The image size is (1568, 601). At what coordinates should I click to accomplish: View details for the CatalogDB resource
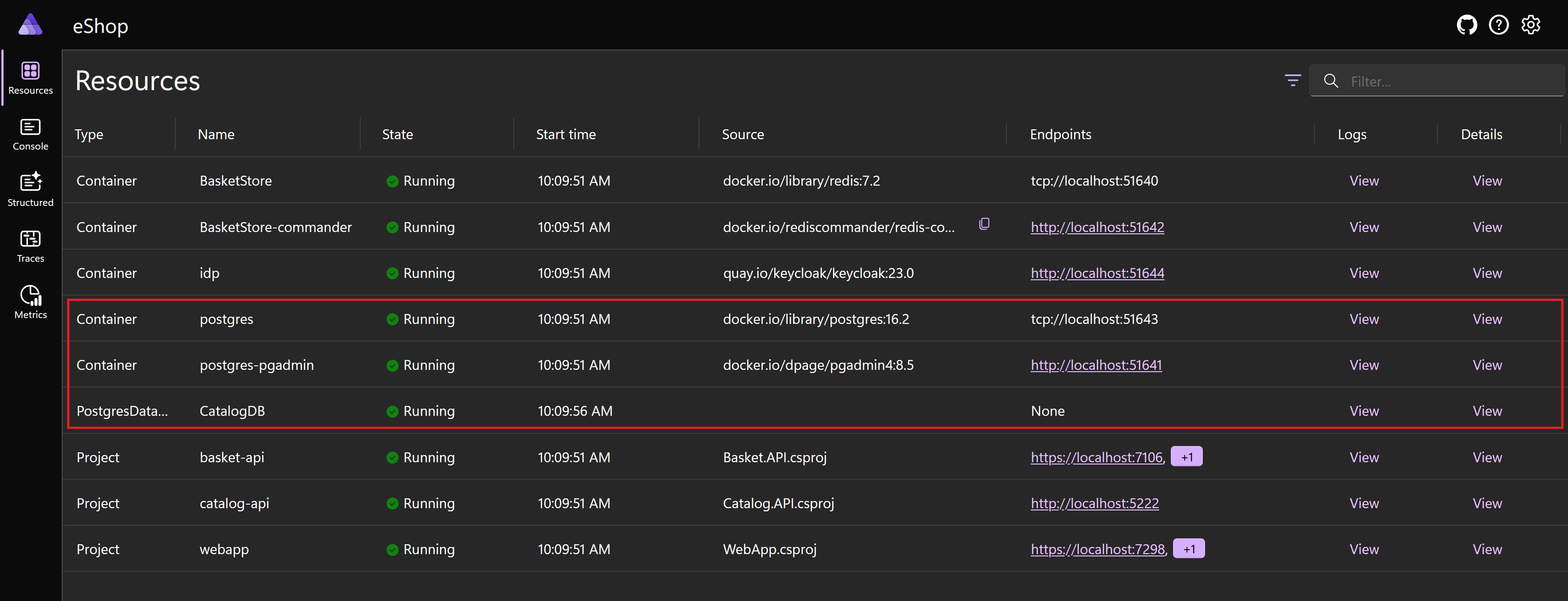(1487, 410)
